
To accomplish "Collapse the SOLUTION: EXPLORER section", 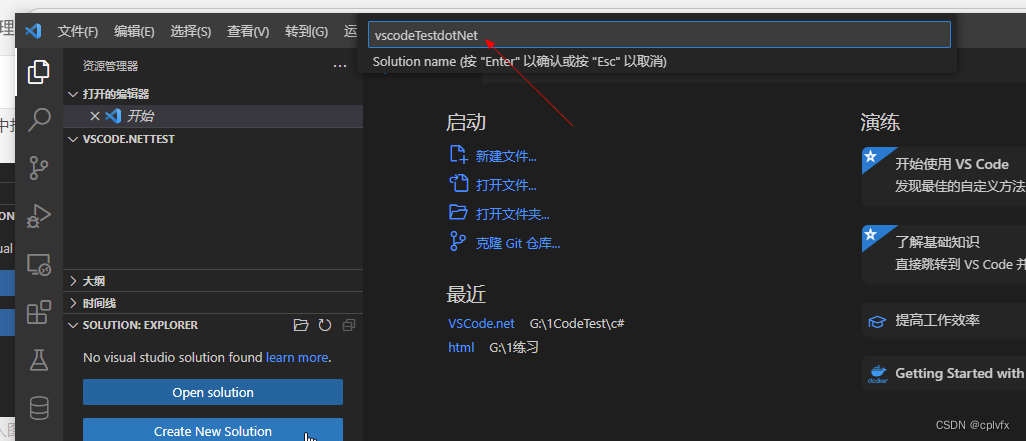I will 73,325.
